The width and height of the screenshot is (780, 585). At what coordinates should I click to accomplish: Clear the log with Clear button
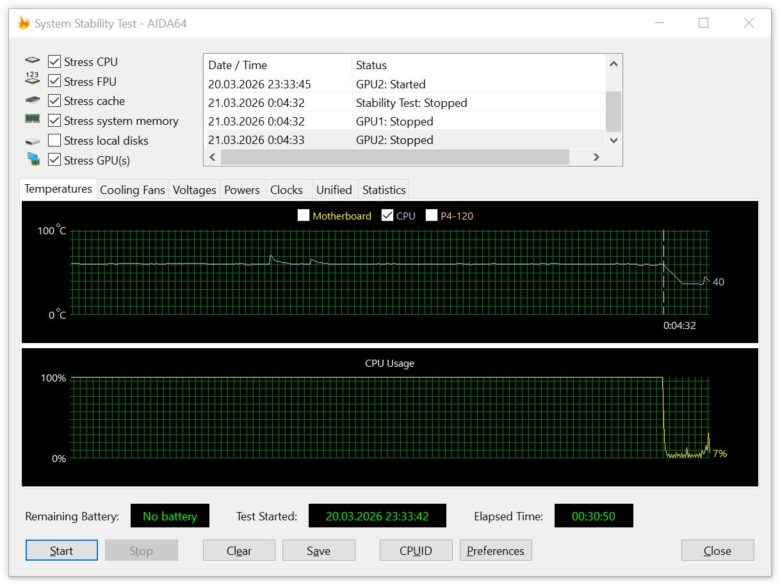(239, 550)
